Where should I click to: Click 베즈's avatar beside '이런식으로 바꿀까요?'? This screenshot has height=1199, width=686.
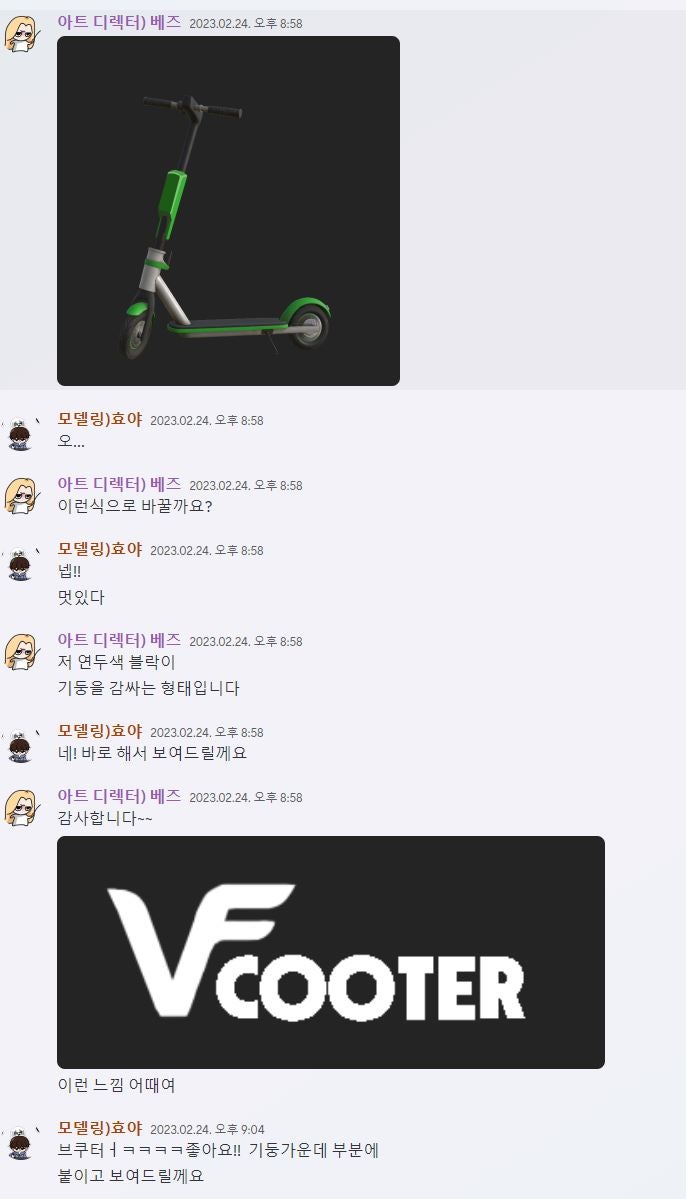pyautogui.click(x=21, y=496)
